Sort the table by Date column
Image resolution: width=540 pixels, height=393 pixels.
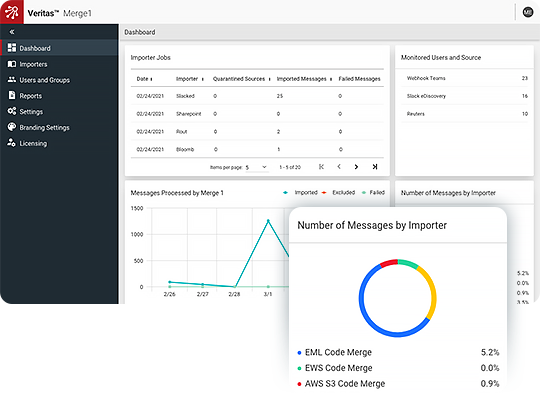(144, 79)
